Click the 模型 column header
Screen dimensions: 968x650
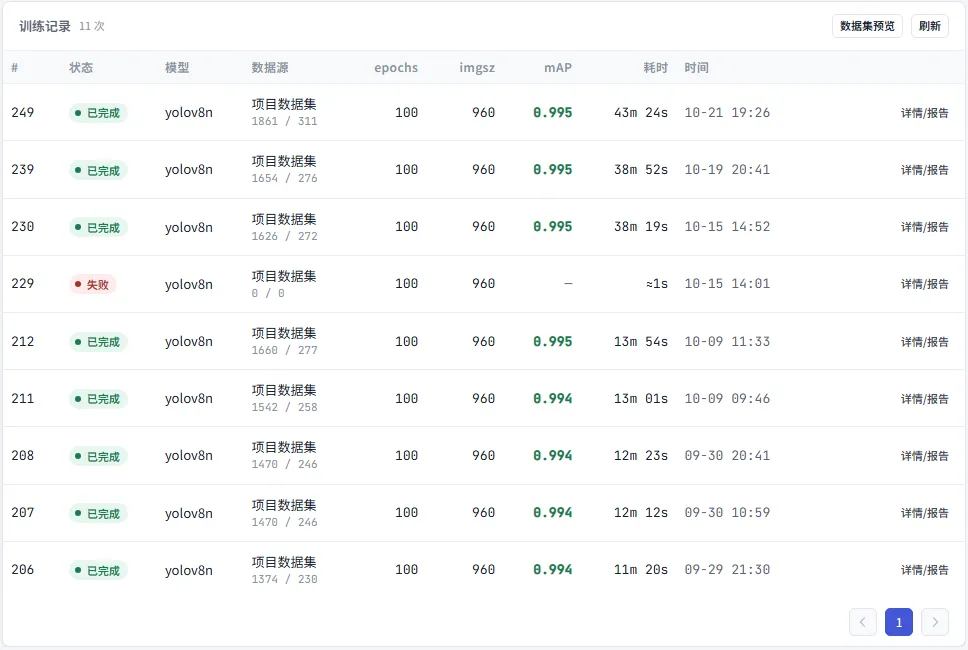click(177, 67)
